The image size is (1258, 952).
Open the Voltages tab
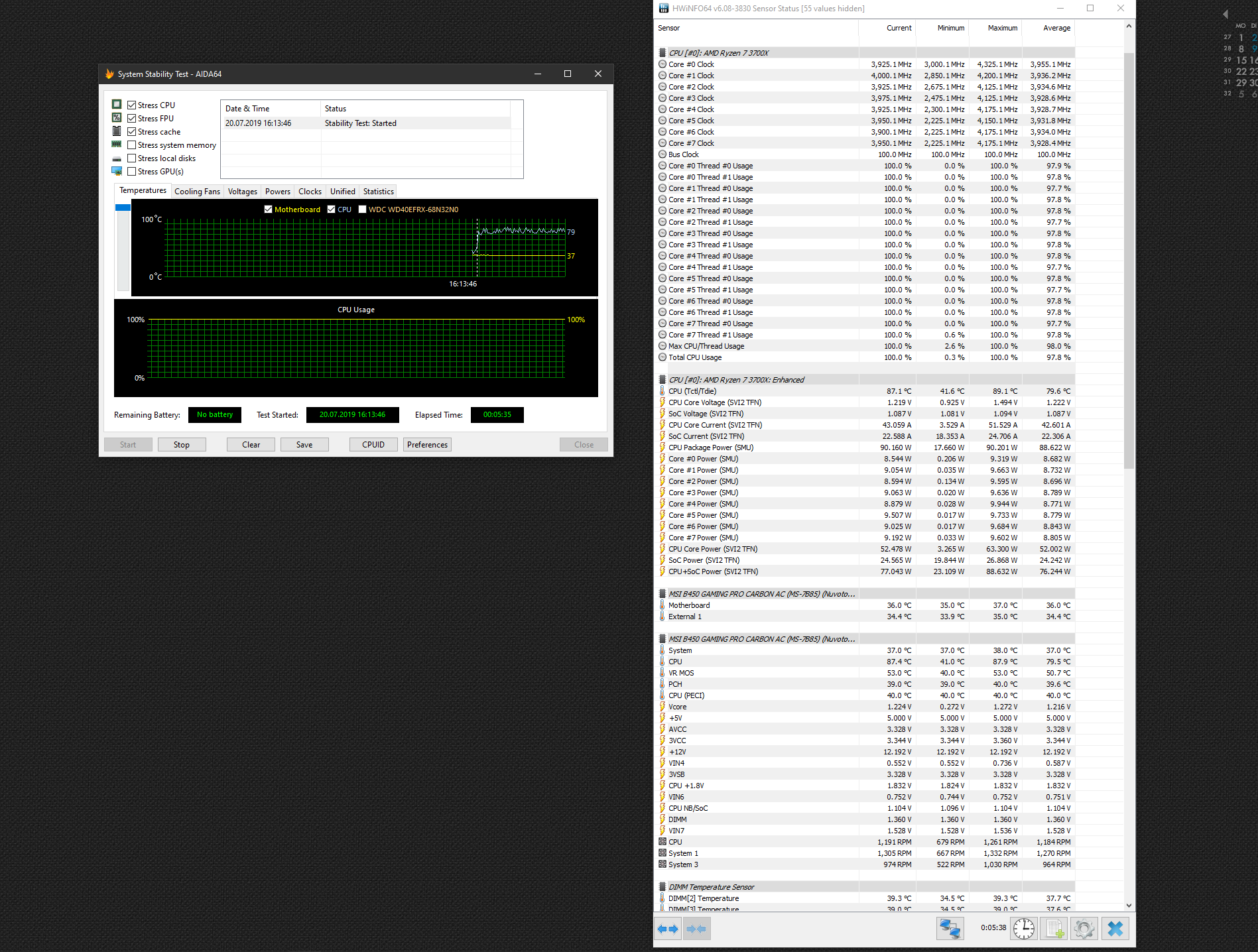tap(243, 192)
